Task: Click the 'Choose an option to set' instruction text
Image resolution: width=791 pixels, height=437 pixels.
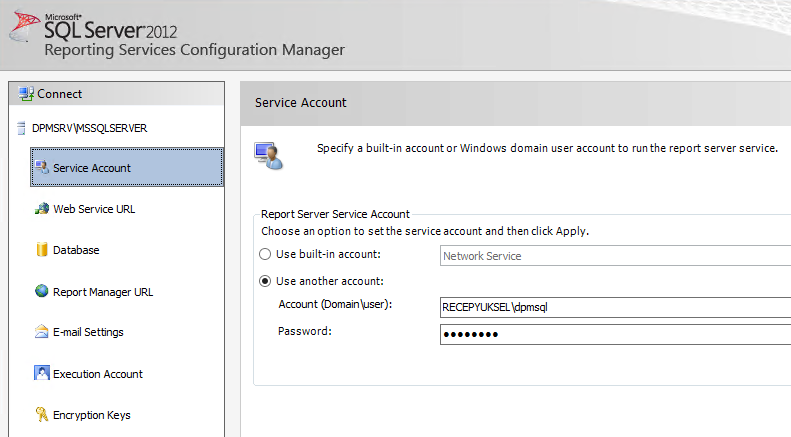Action: point(425,231)
